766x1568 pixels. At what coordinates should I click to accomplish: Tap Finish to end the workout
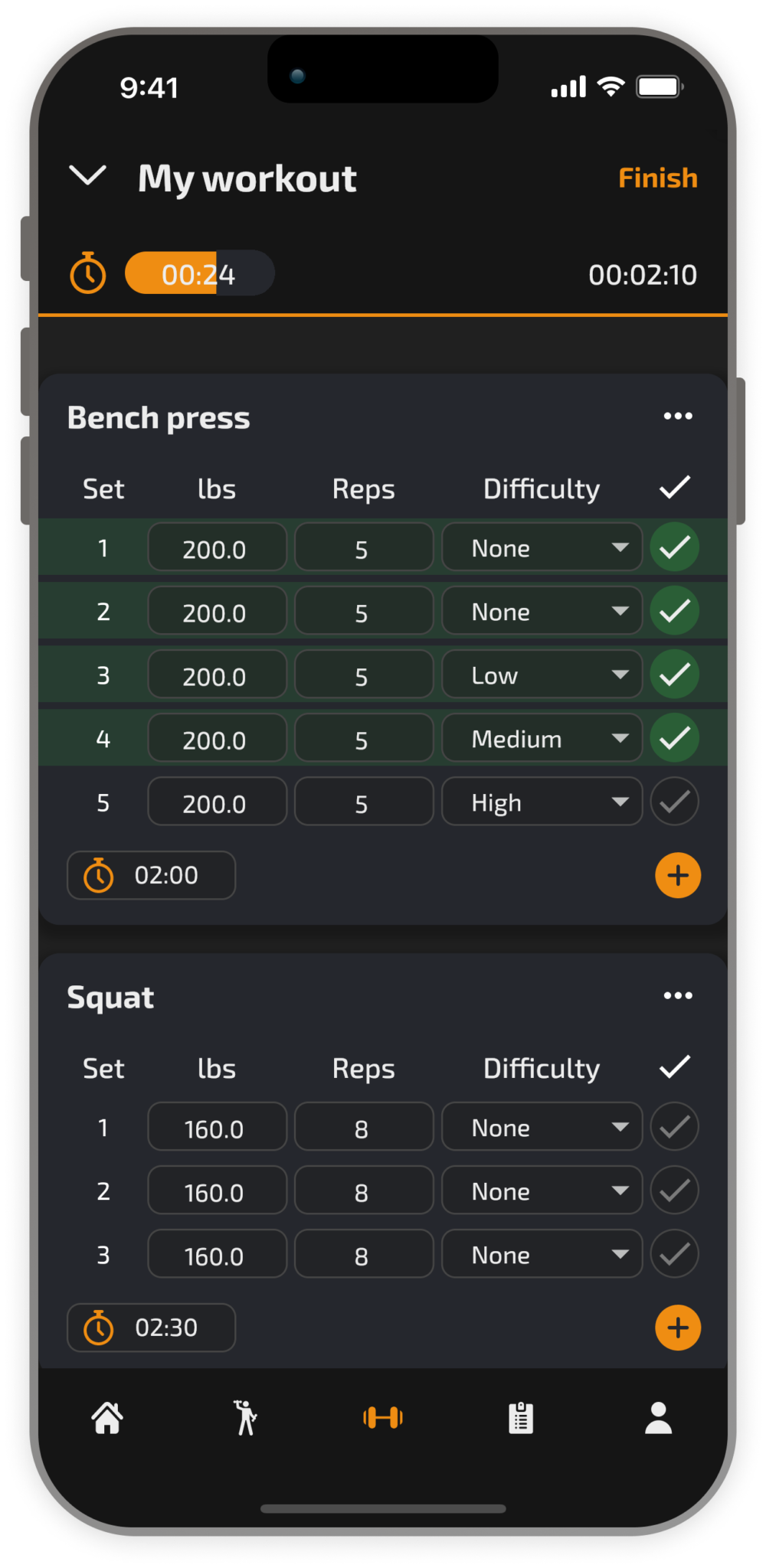tap(658, 178)
